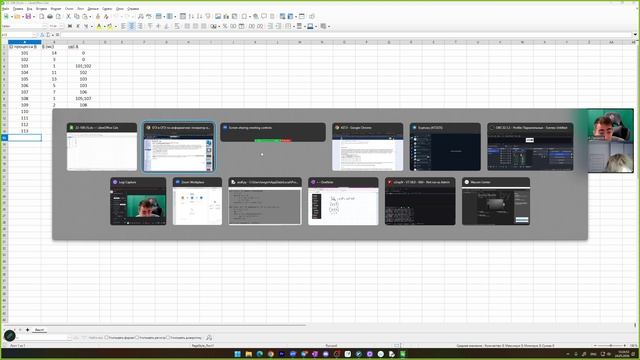Switch to the OneNote window thumbnail

[343, 201]
